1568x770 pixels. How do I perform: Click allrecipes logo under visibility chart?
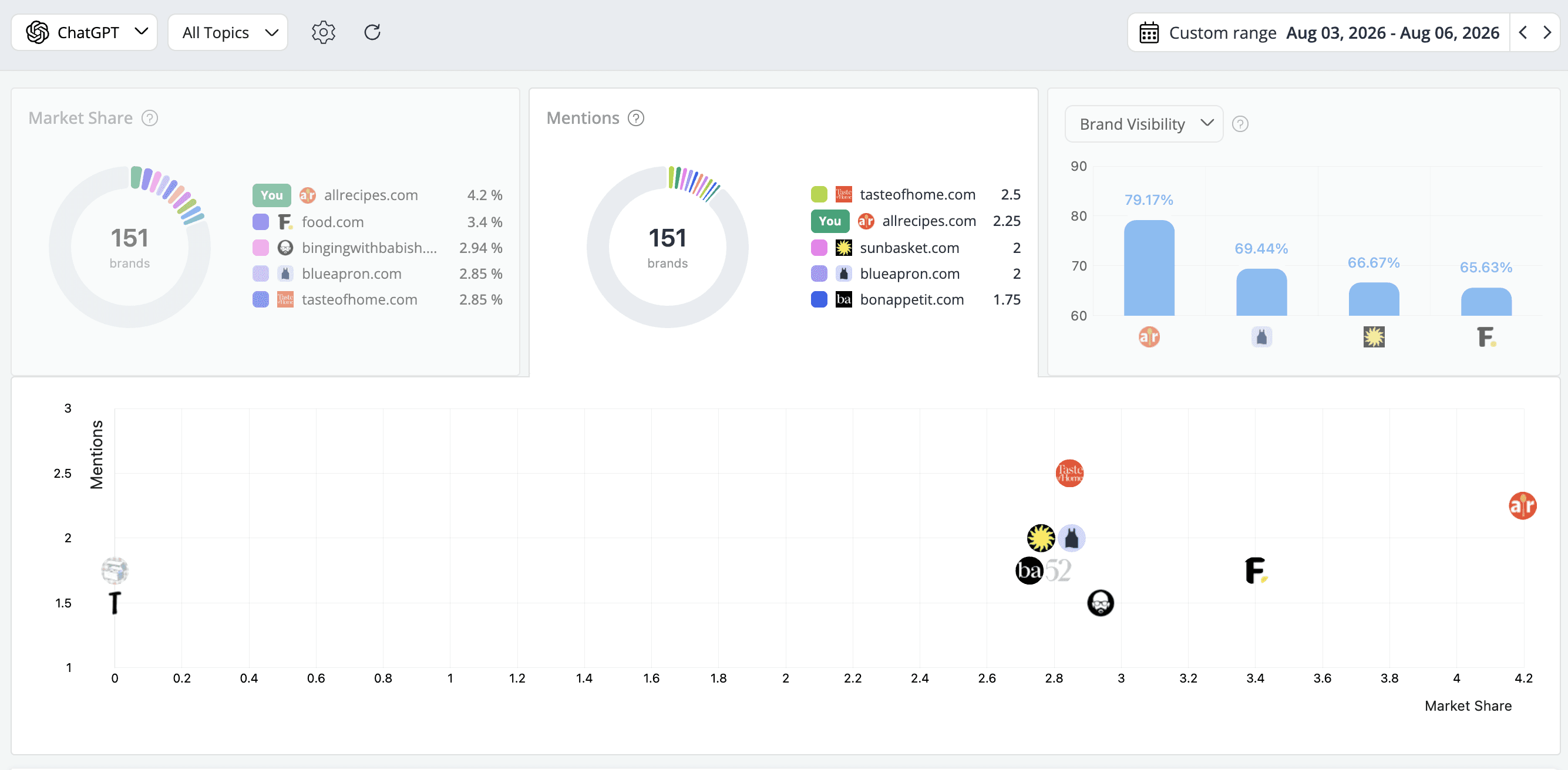(x=1149, y=336)
